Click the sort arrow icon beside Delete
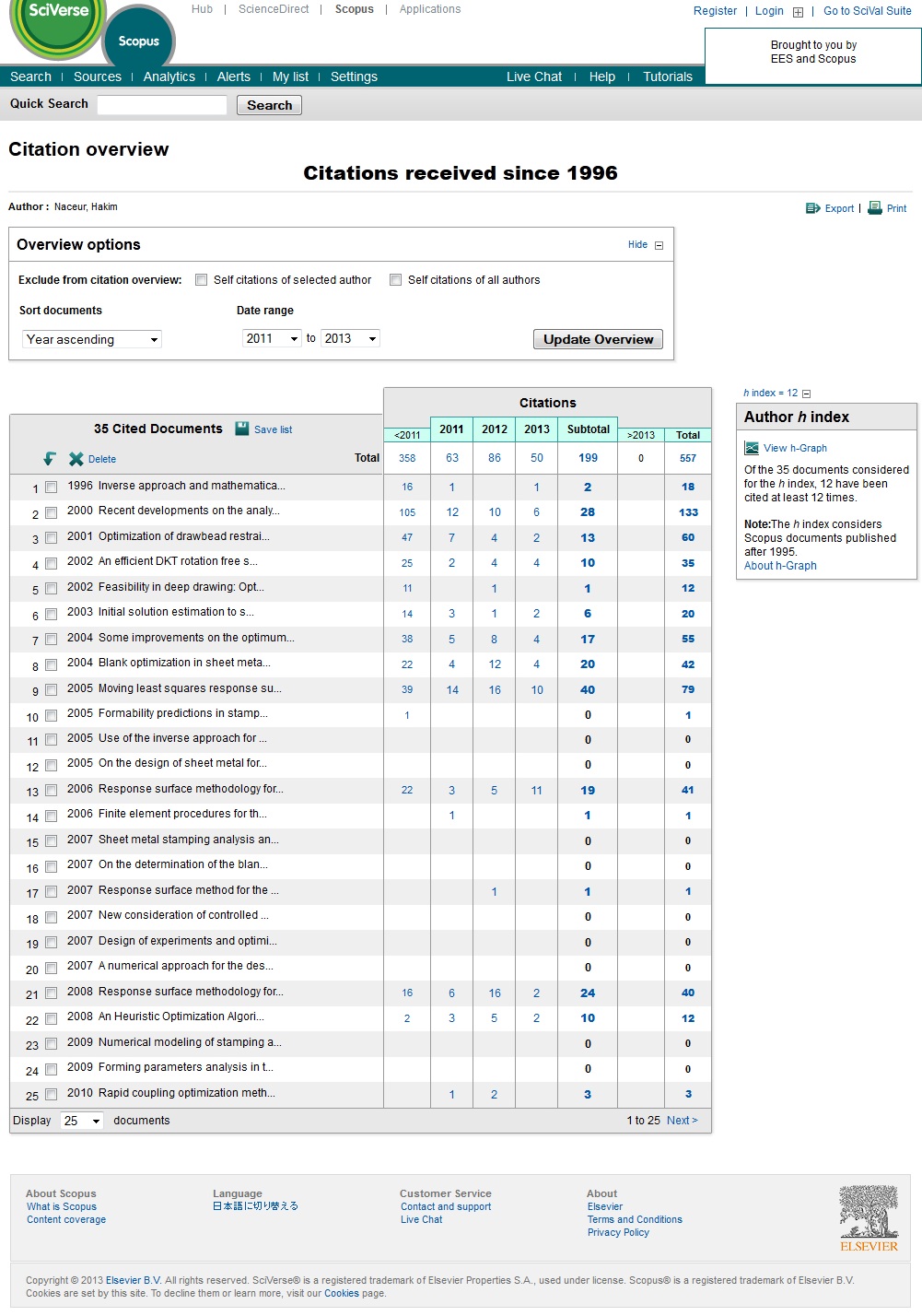The width and height of the screenshot is (922, 1316). click(x=50, y=459)
